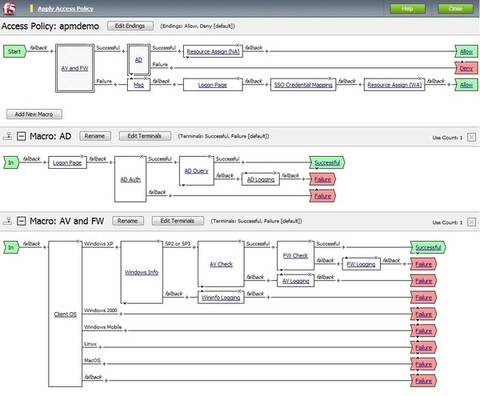
Task: Remove the Logon Page item in the main policy
Action: coord(238,79)
